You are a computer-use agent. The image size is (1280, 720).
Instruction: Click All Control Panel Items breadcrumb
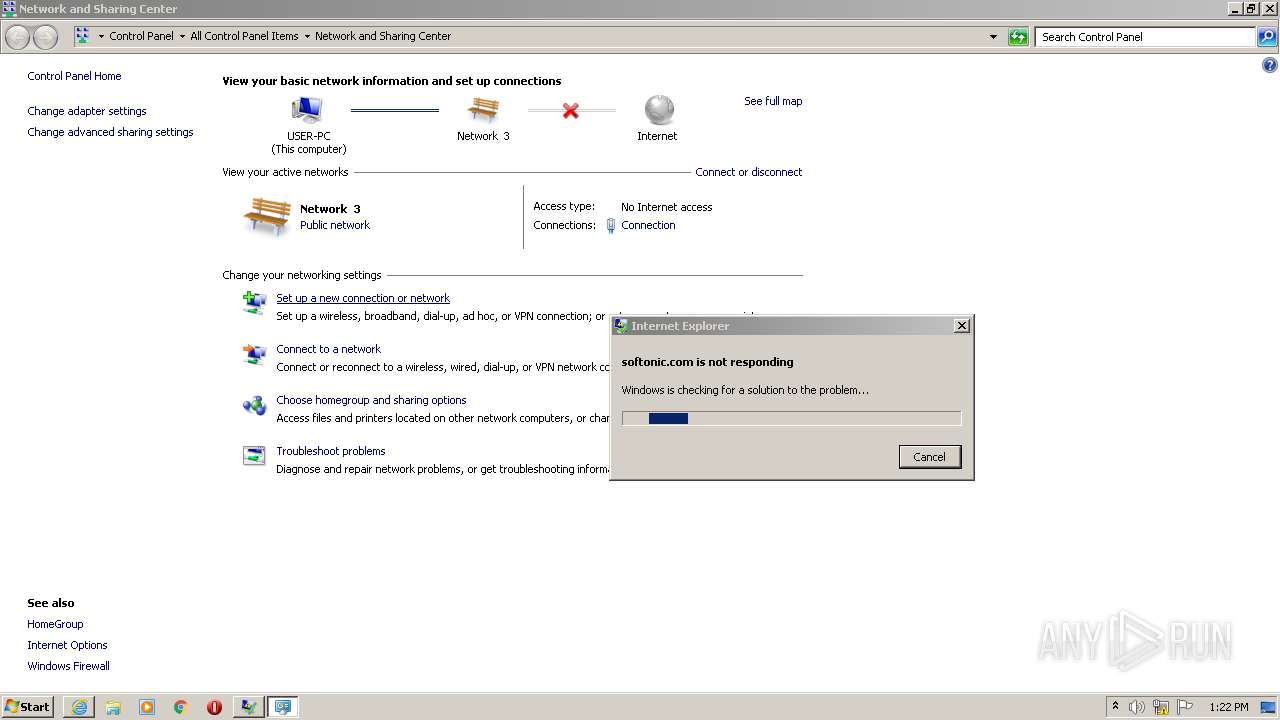[x=244, y=36]
